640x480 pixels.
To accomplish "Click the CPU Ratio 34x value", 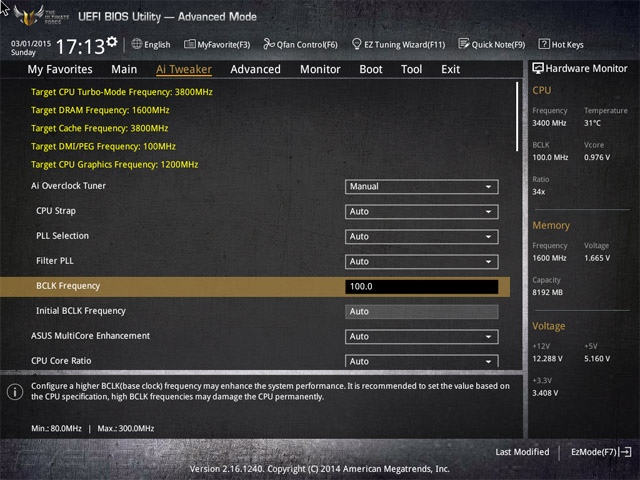I will (x=539, y=192).
